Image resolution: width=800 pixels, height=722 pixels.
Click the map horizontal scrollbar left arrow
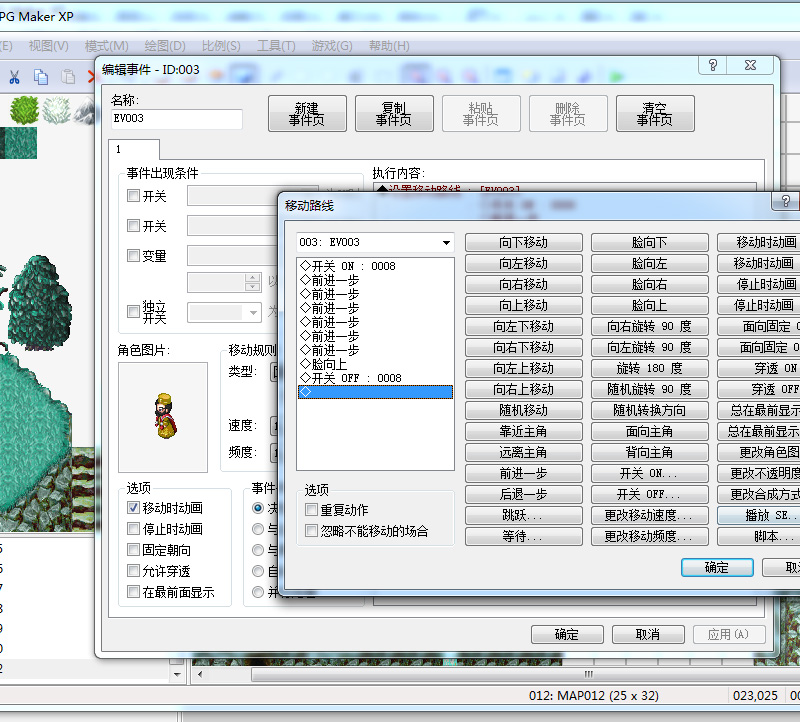click(200, 674)
